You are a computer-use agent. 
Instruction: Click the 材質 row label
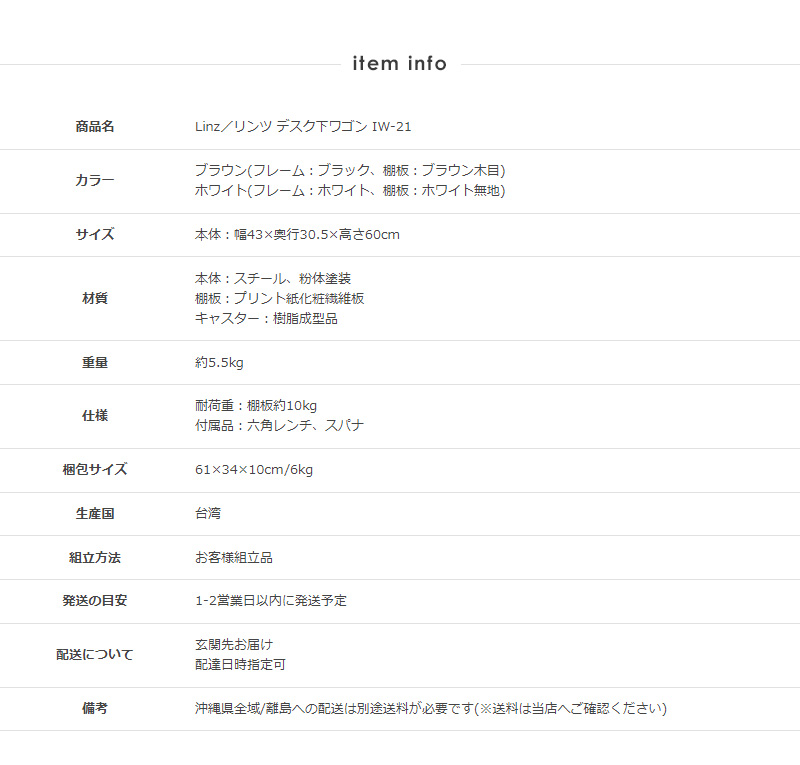95,299
